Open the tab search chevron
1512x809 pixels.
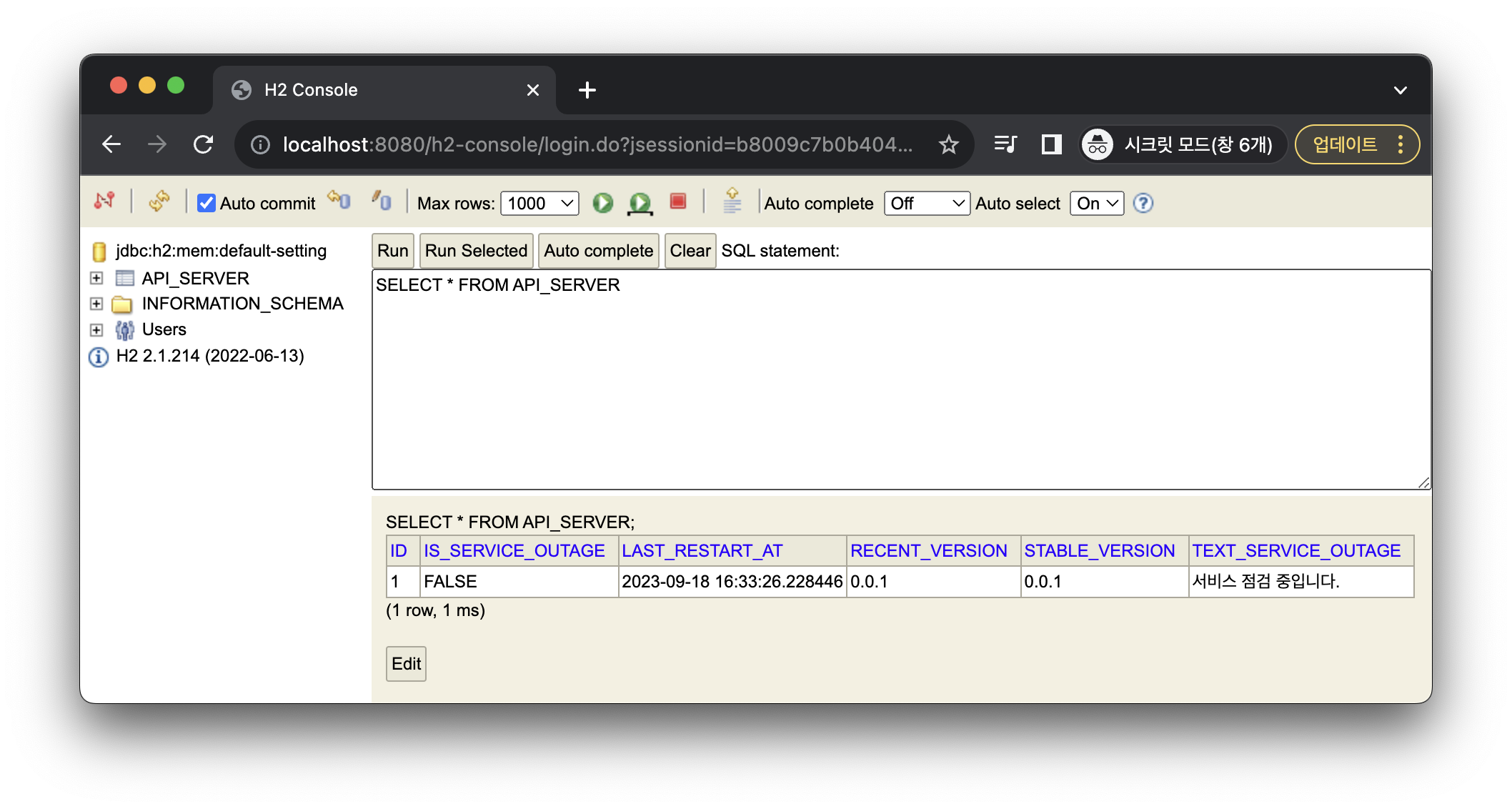tap(1401, 90)
